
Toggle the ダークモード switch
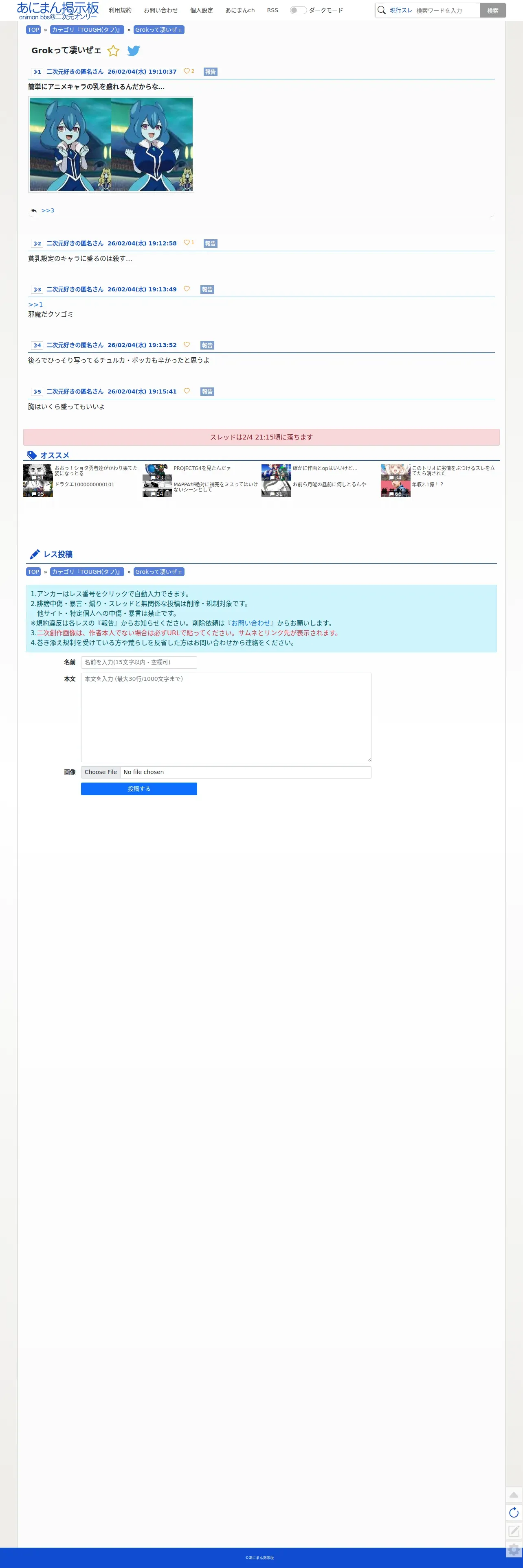coord(298,10)
